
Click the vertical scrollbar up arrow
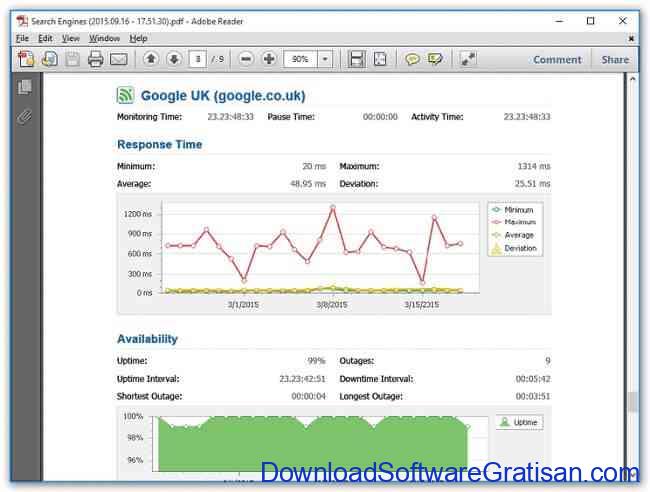pos(632,78)
